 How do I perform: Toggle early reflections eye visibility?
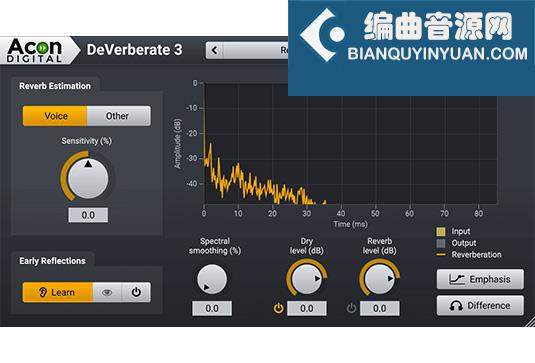click(x=107, y=292)
